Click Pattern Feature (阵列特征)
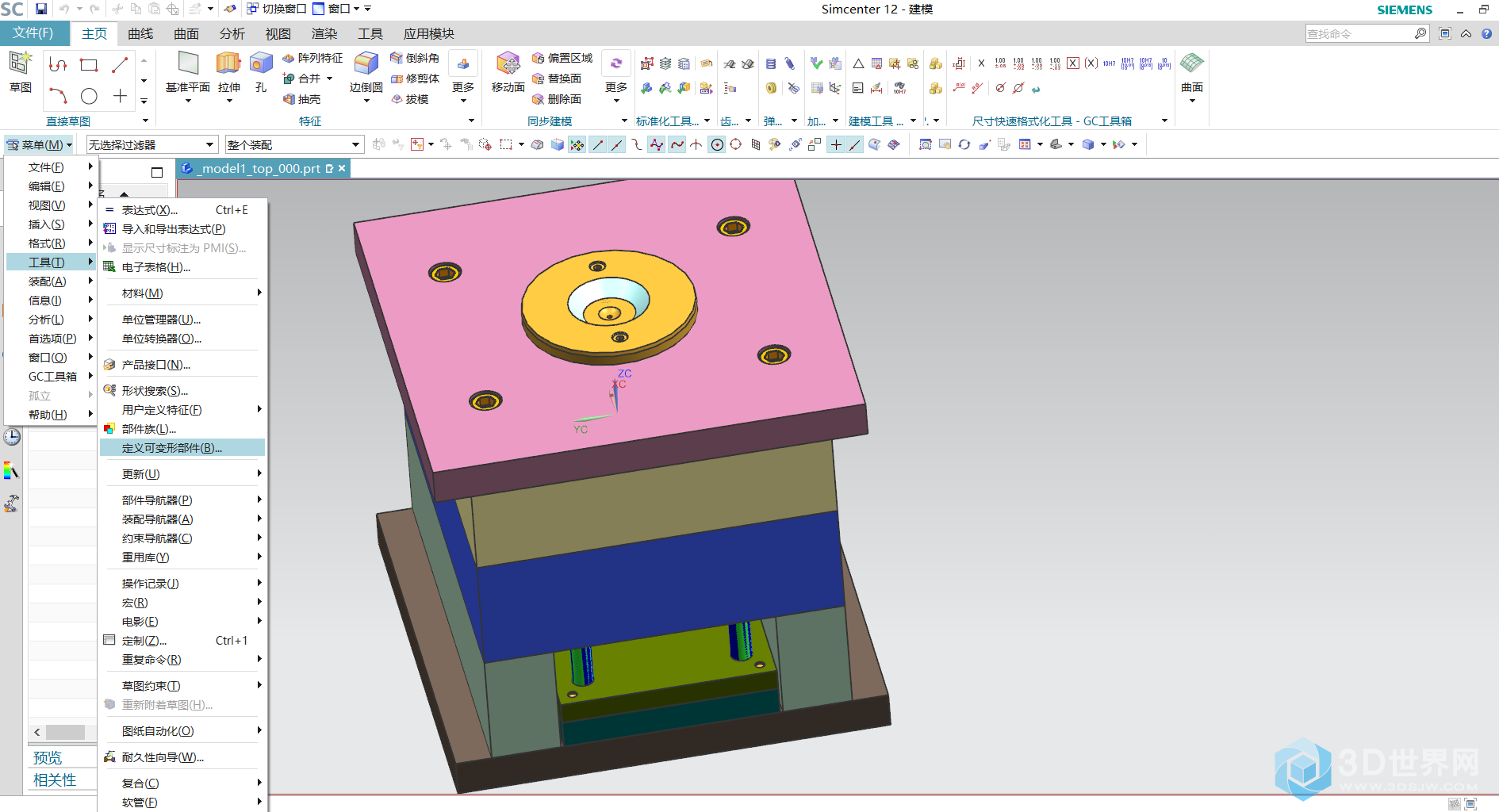The width and height of the screenshot is (1499, 812). [x=312, y=58]
